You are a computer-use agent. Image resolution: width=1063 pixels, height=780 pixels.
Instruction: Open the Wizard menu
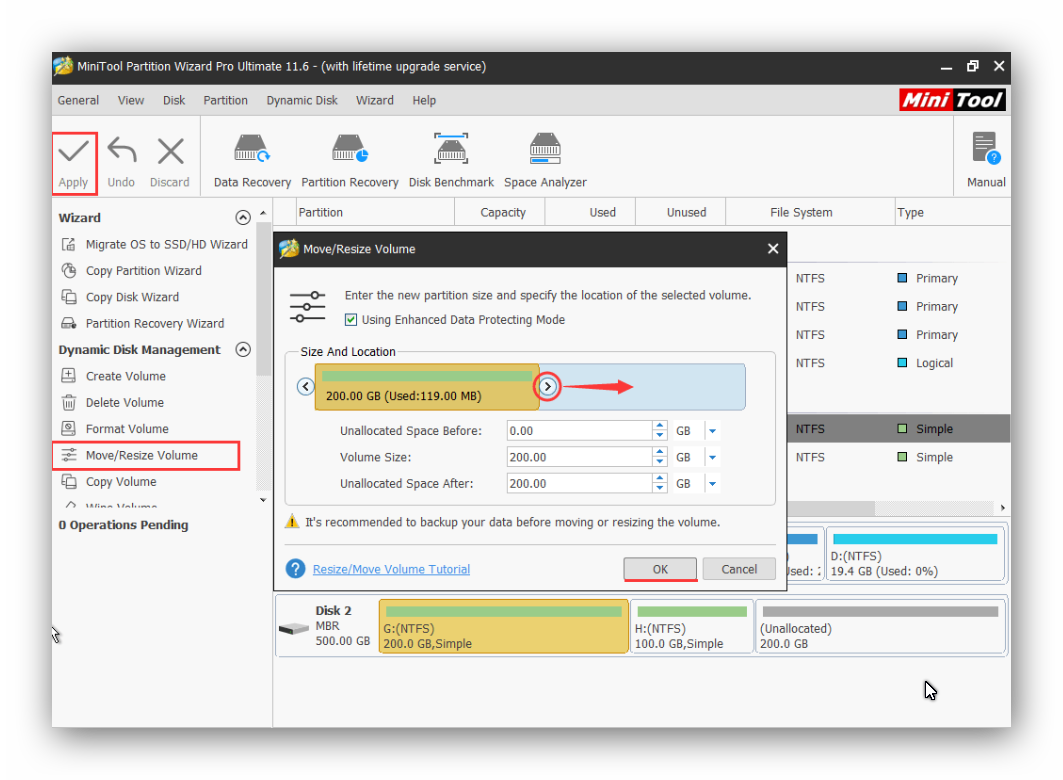coord(375,100)
